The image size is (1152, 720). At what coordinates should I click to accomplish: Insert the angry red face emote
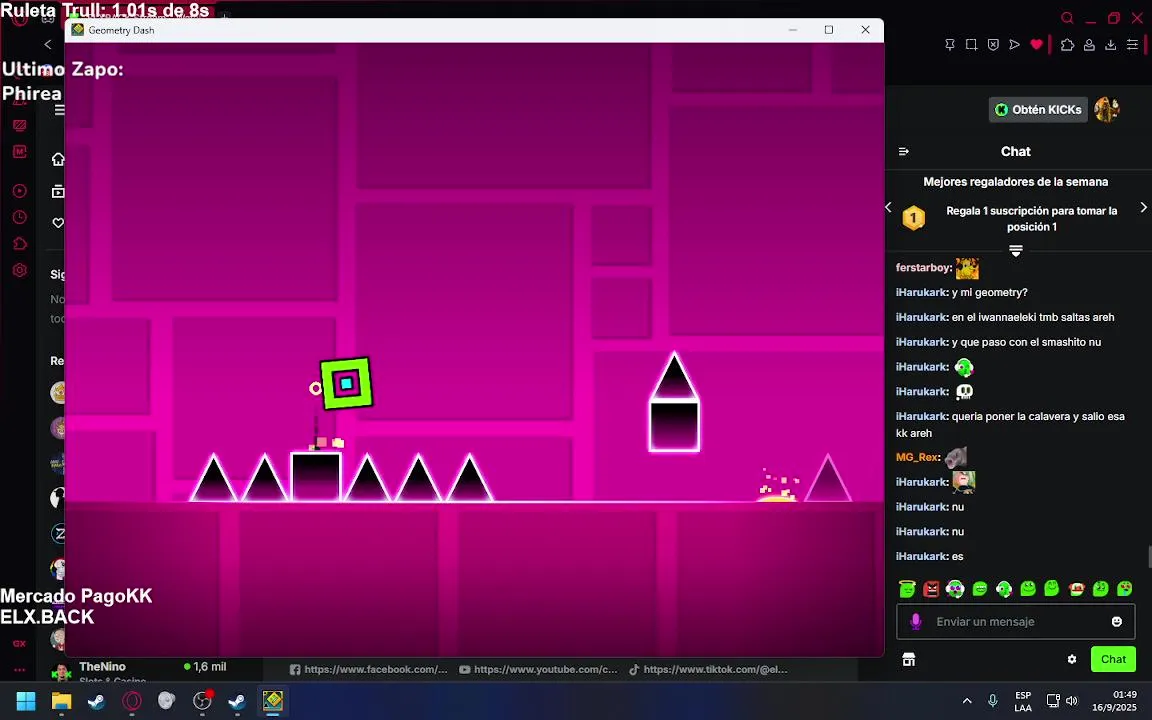click(x=932, y=588)
